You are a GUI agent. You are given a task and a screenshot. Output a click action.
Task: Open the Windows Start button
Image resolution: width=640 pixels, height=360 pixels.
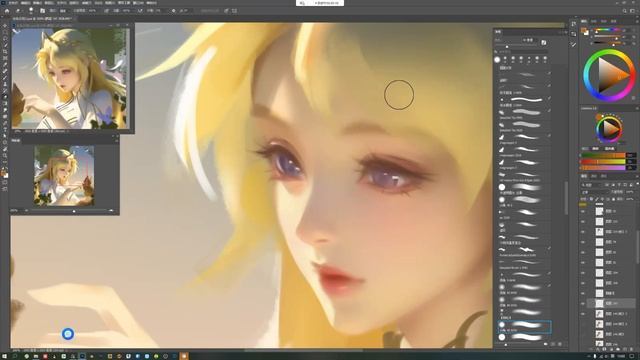coord(5,356)
